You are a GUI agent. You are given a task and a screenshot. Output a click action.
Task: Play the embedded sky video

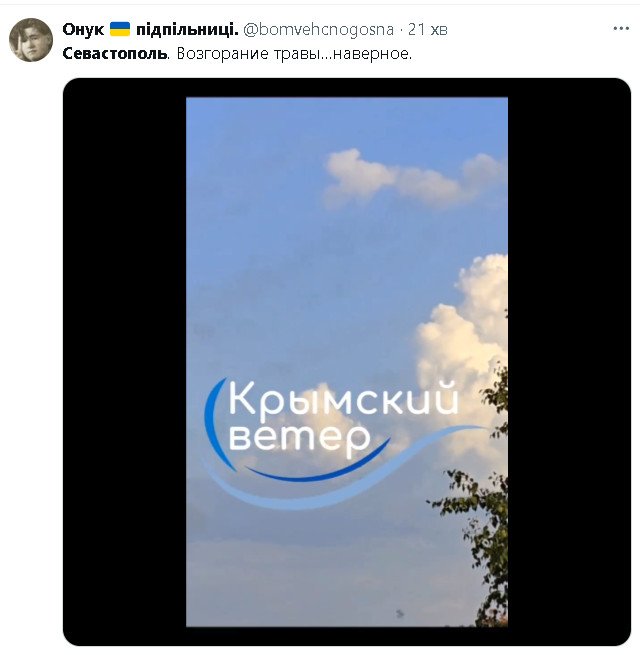(x=347, y=362)
